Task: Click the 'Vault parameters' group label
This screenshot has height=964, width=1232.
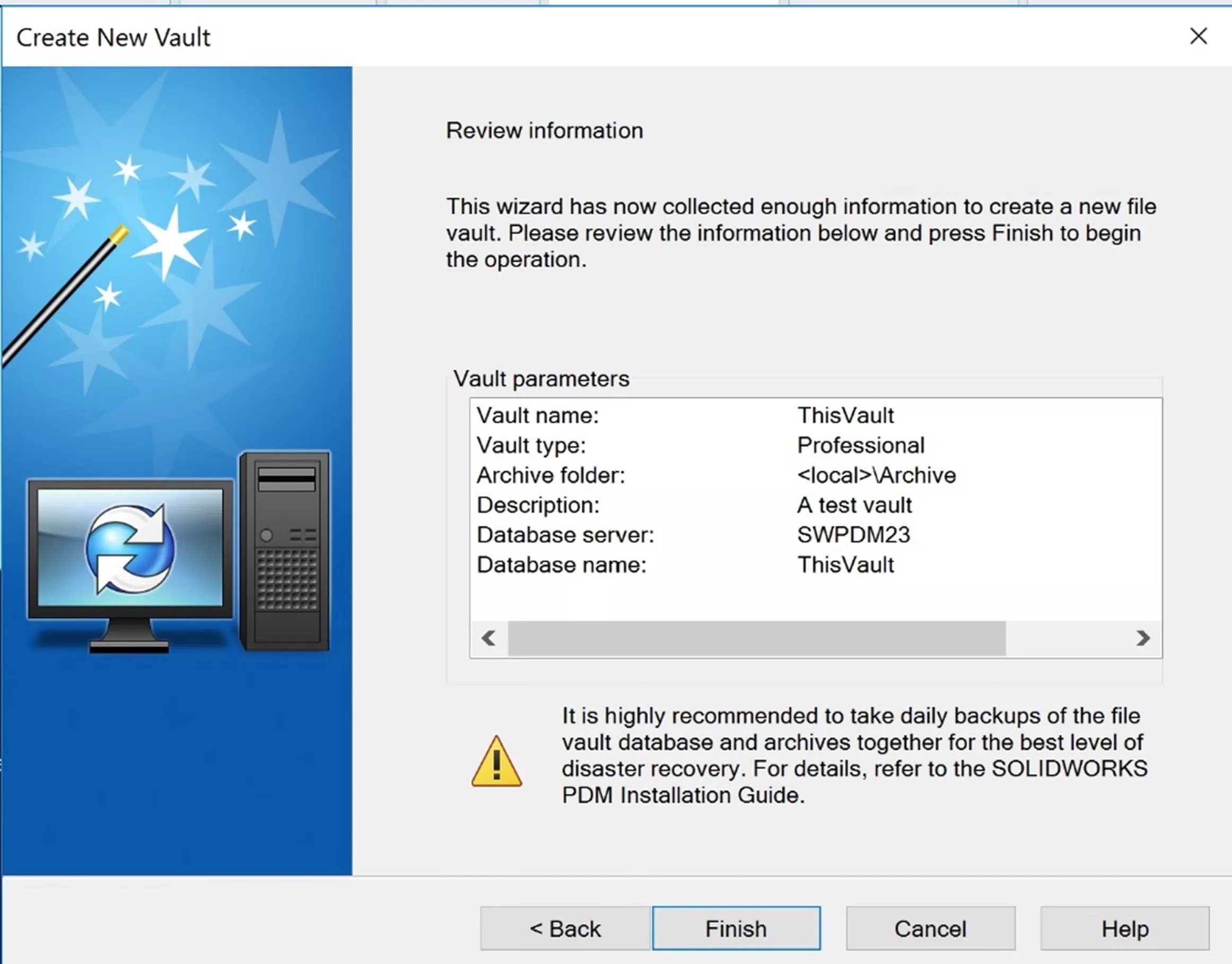Action: click(x=541, y=379)
